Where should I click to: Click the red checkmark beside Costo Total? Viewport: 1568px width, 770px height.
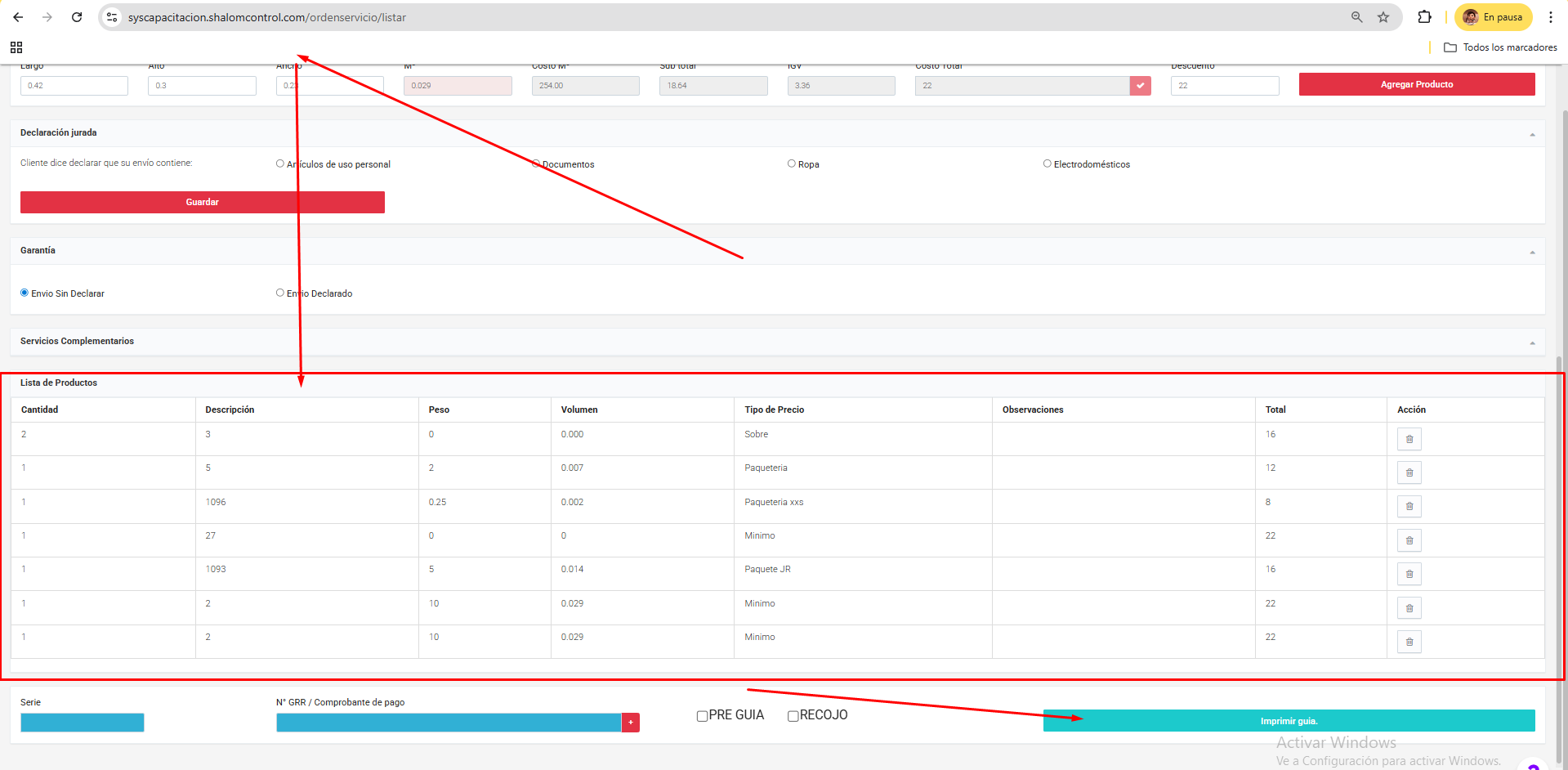click(x=1140, y=86)
